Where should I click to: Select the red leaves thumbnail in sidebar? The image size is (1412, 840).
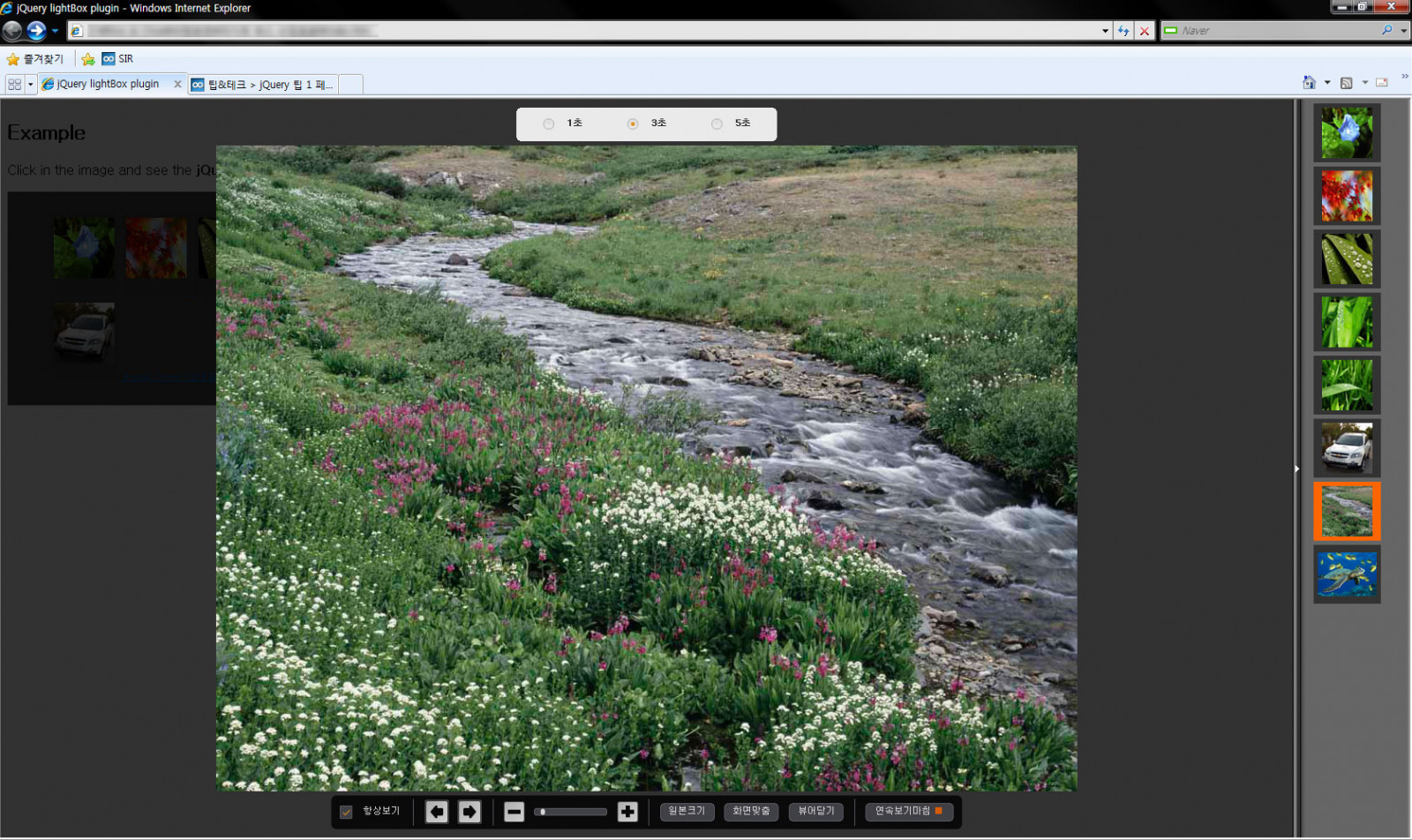coord(1347,196)
